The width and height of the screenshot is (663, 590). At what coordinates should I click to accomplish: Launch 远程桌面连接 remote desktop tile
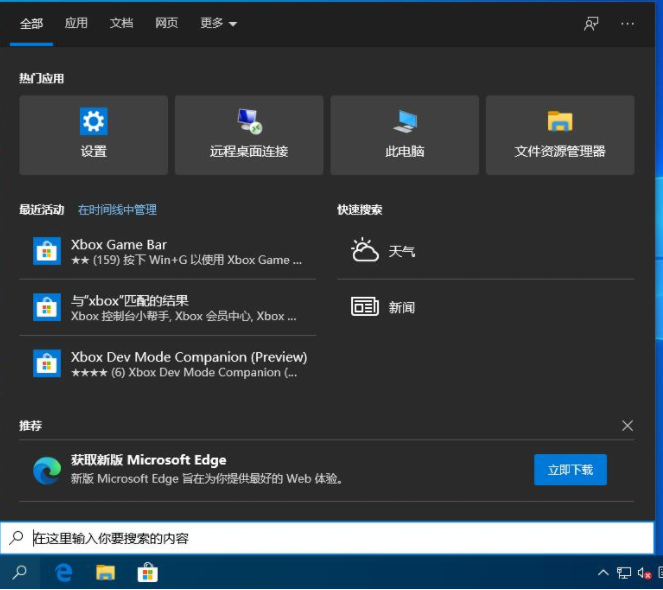249,135
